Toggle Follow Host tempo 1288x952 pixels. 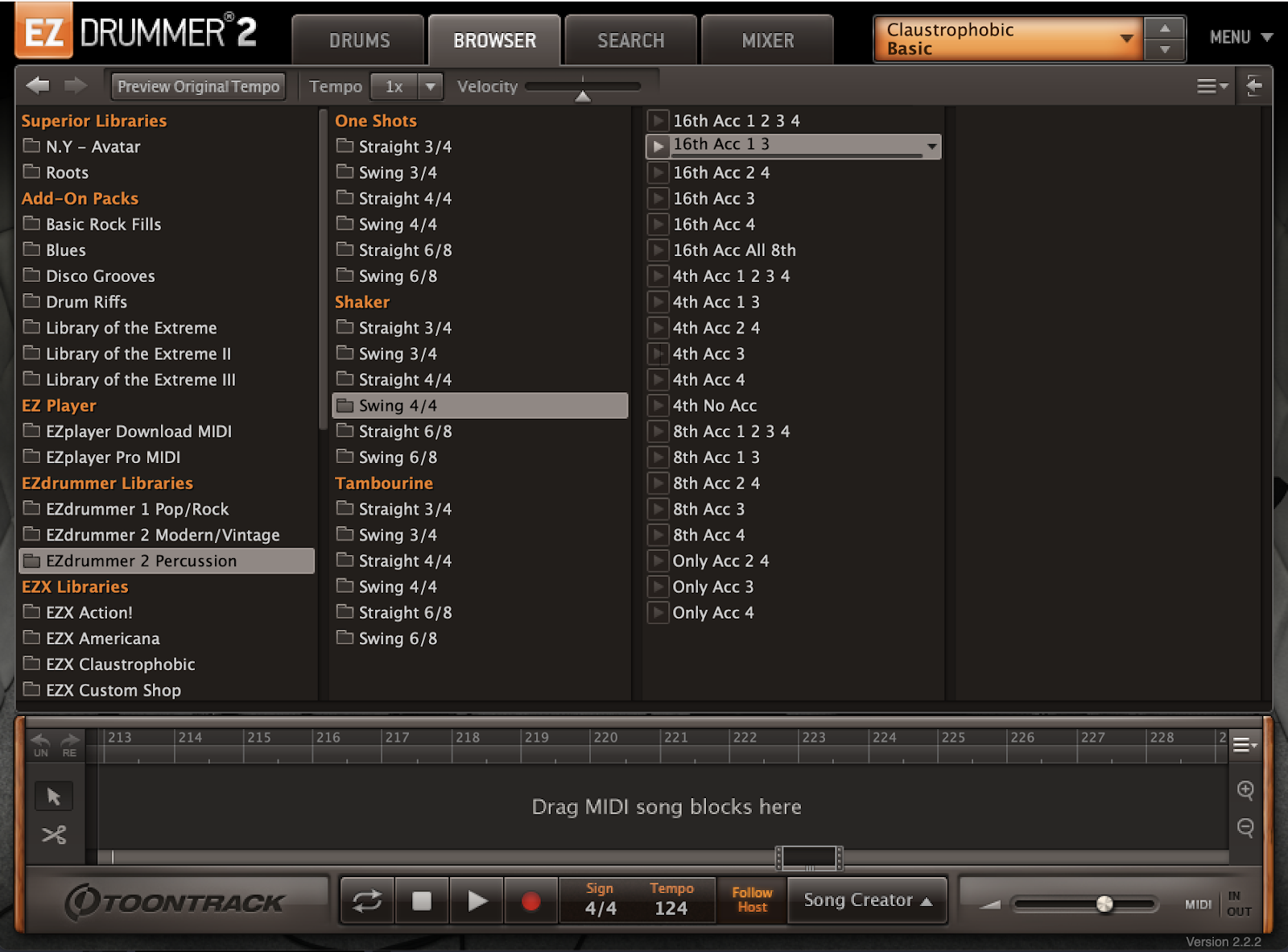pos(752,900)
